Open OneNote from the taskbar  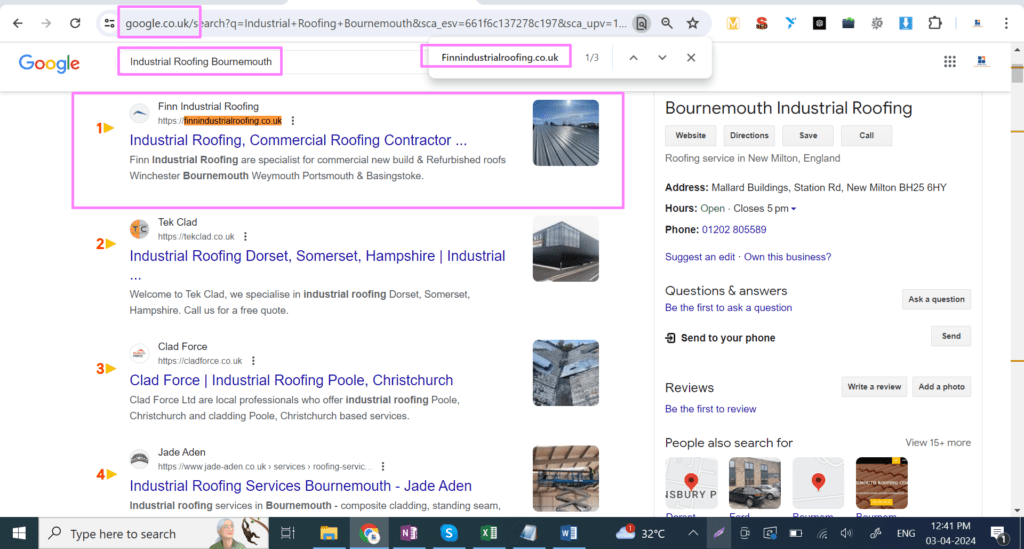click(409, 533)
